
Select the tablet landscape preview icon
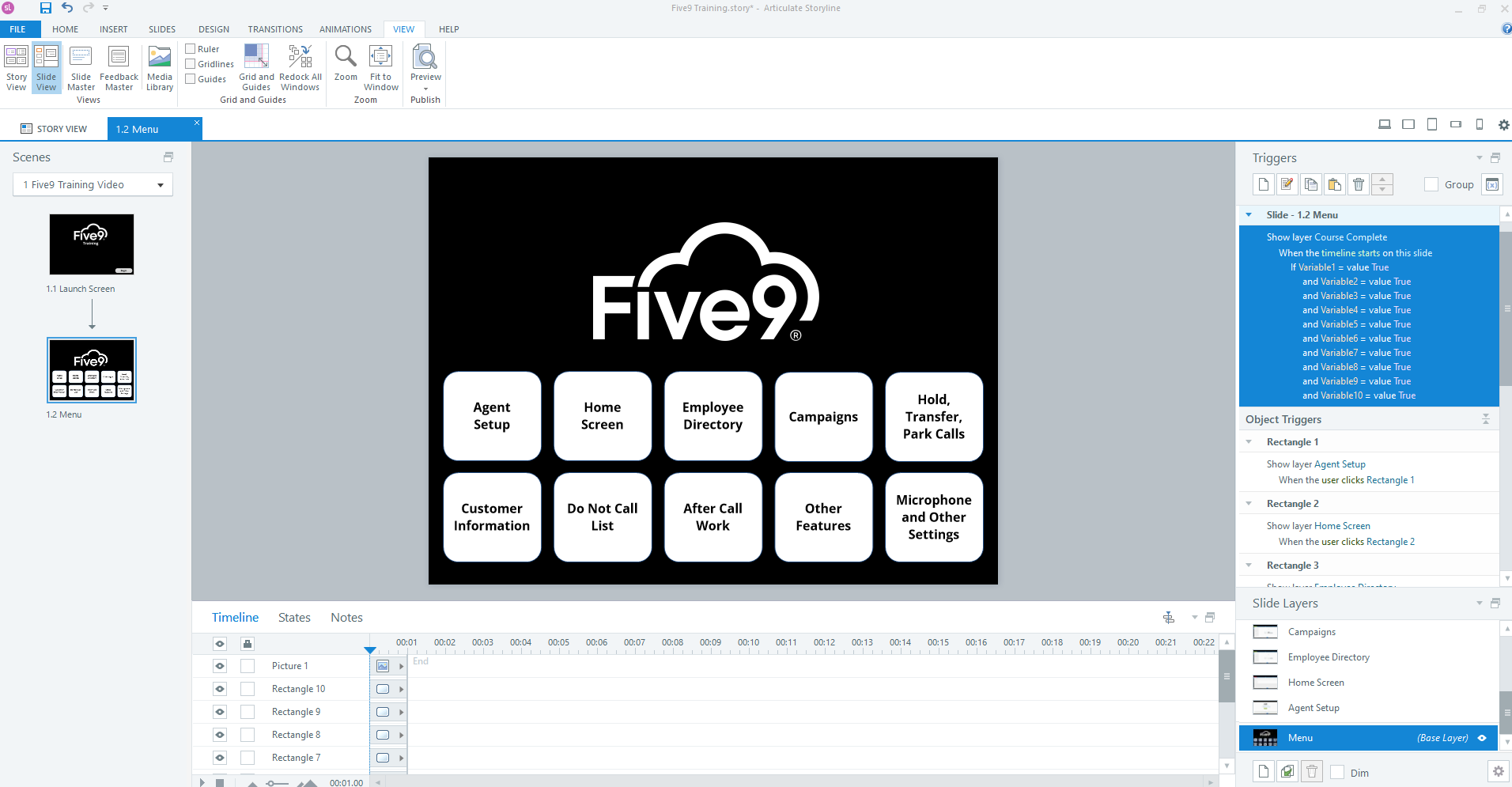pyautogui.click(x=1408, y=125)
